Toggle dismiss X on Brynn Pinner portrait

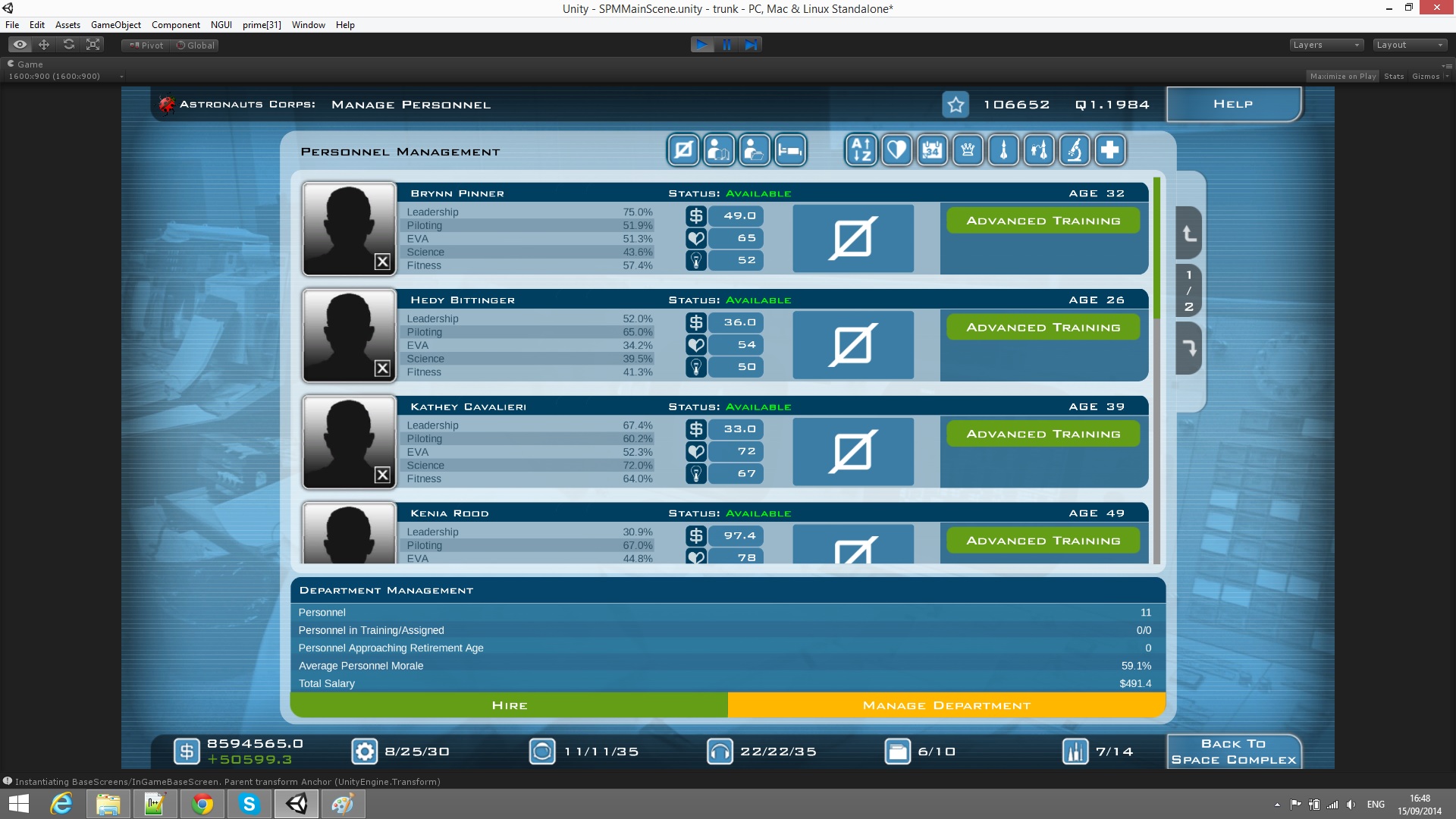[382, 262]
